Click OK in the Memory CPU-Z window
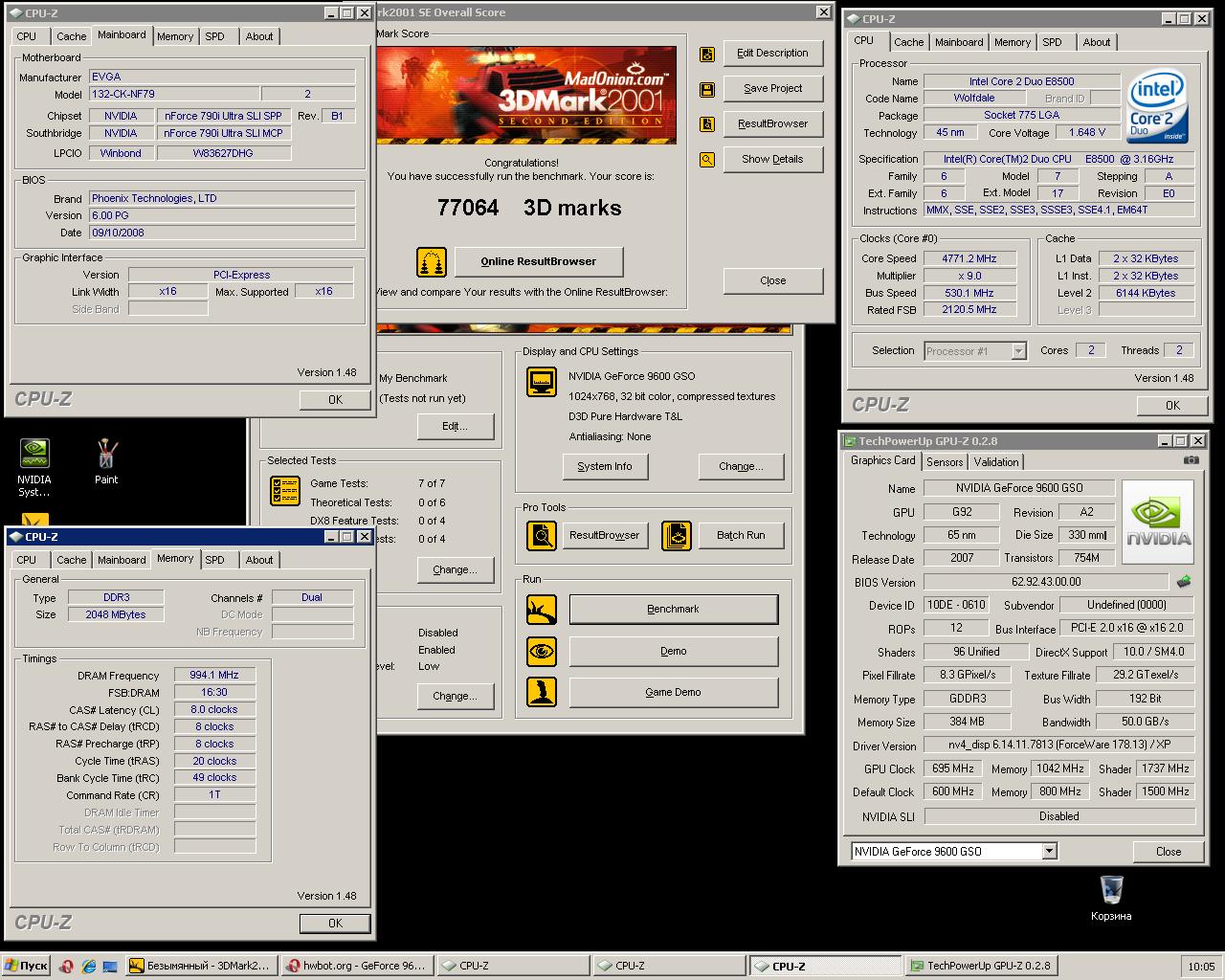Screen dimensions: 1225x980 tap(335, 923)
